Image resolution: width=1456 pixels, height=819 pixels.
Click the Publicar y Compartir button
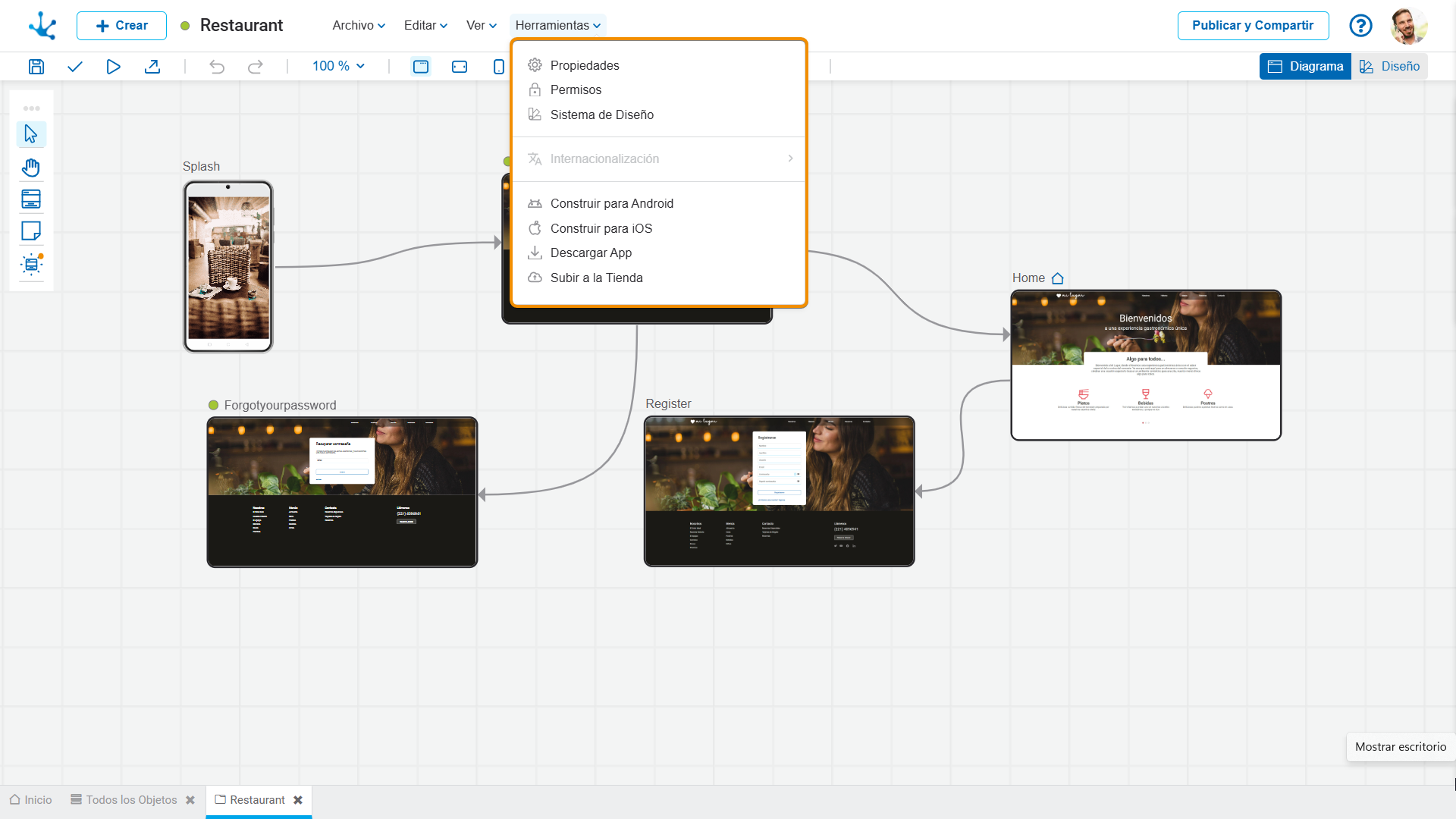(x=1253, y=26)
